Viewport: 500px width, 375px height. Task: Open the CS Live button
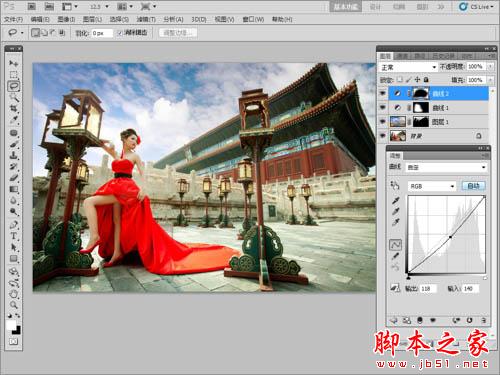[476, 6]
